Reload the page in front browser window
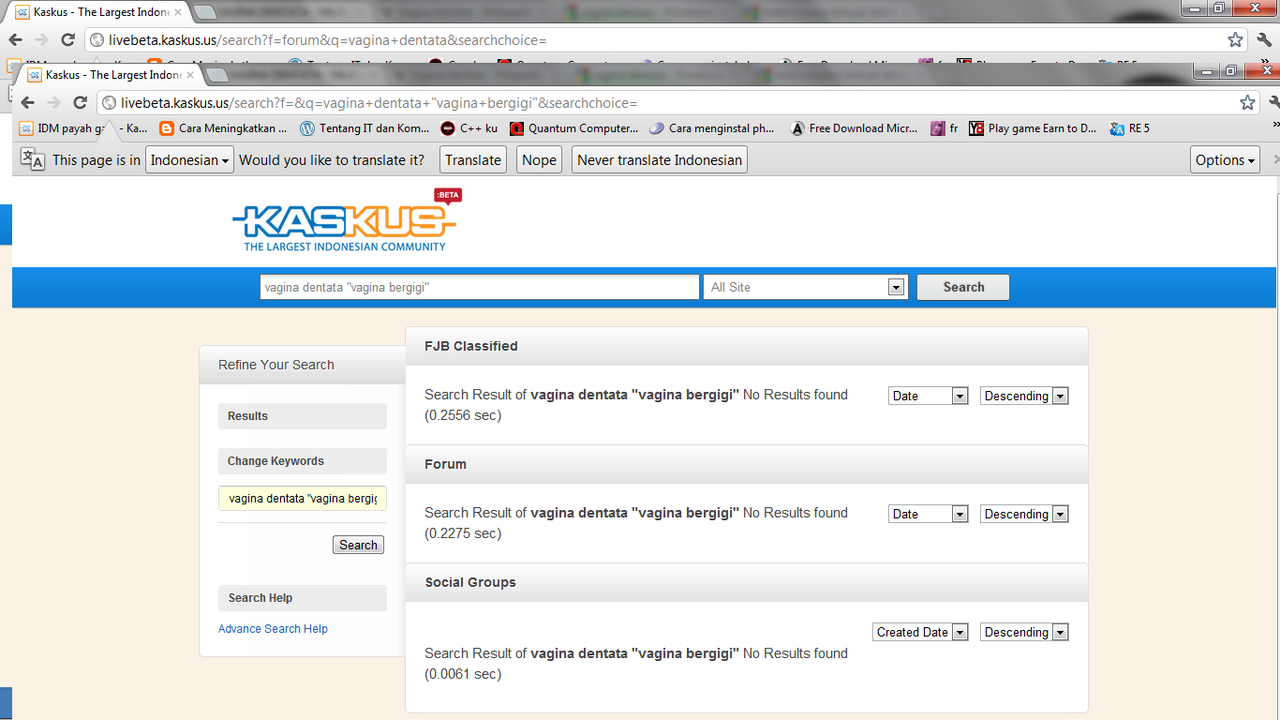 81,102
